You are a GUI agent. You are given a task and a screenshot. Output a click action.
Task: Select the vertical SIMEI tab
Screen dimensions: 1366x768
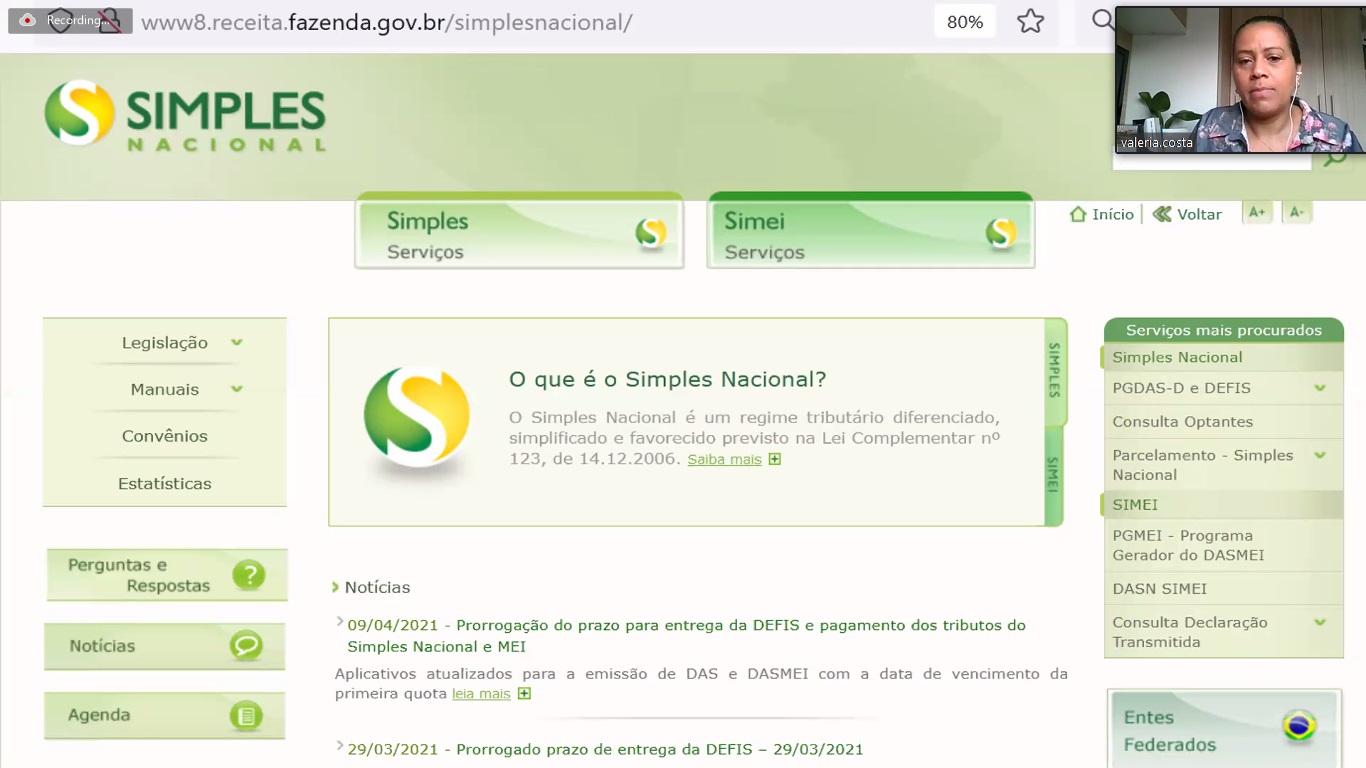pos(1053,475)
